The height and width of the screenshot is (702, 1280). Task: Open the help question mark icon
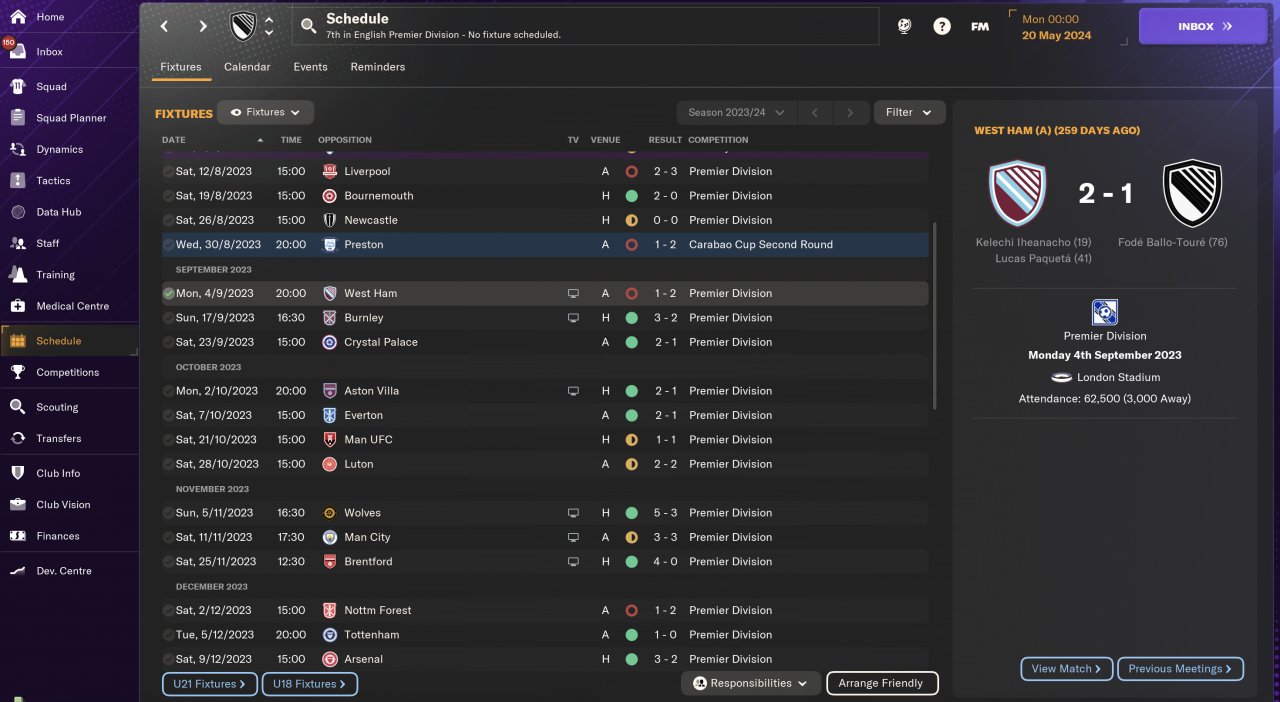(942, 27)
